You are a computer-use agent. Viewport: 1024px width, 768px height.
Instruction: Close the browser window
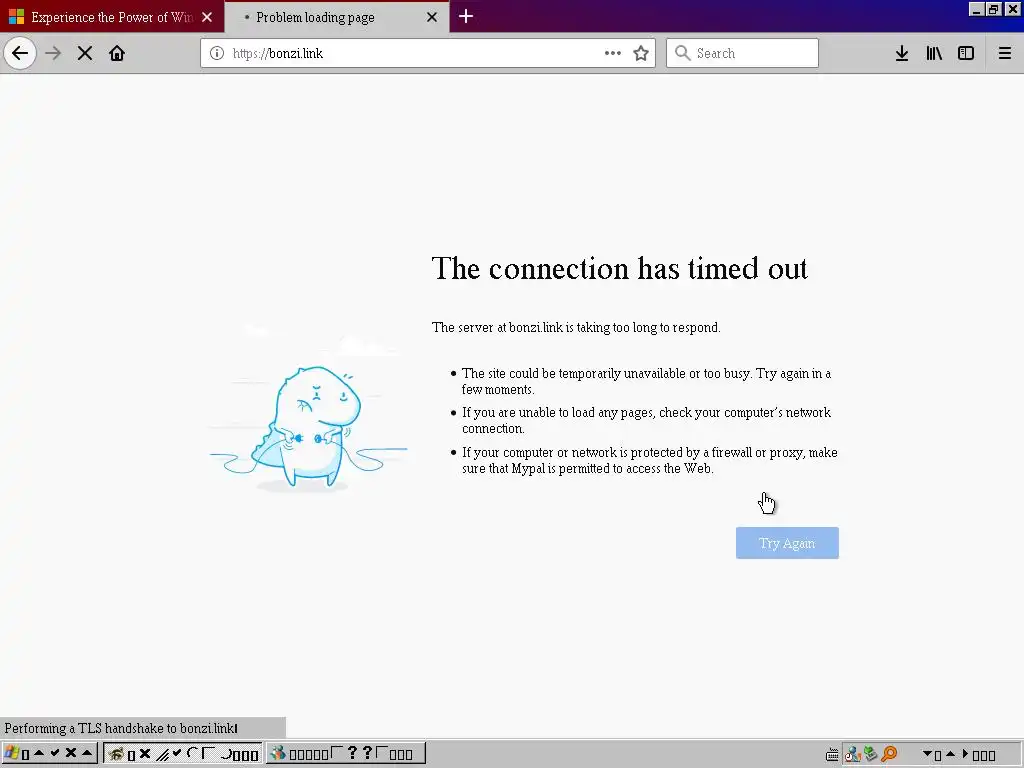coord(1012,9)
